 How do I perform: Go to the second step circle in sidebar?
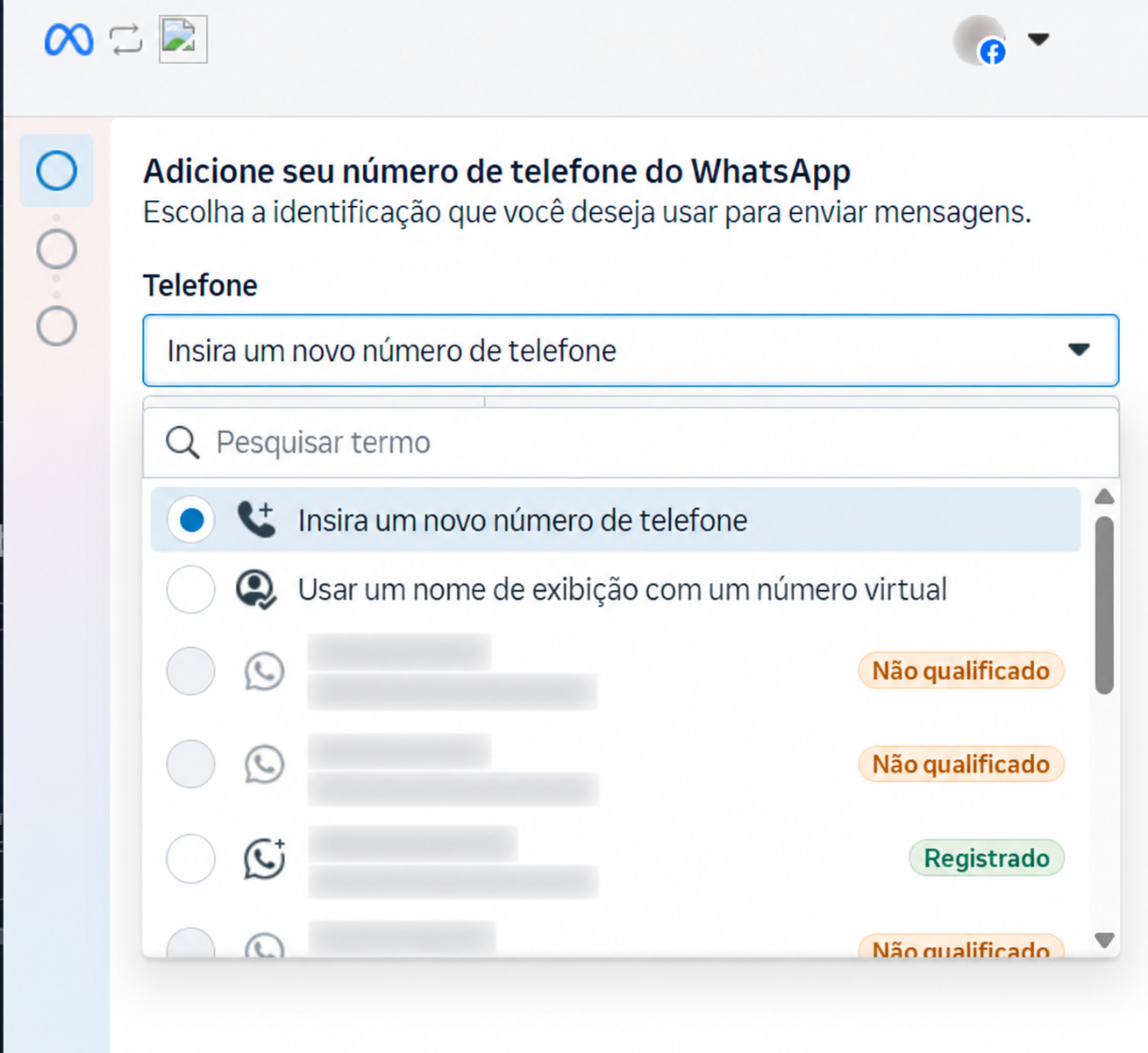click(x=57, y=249)
